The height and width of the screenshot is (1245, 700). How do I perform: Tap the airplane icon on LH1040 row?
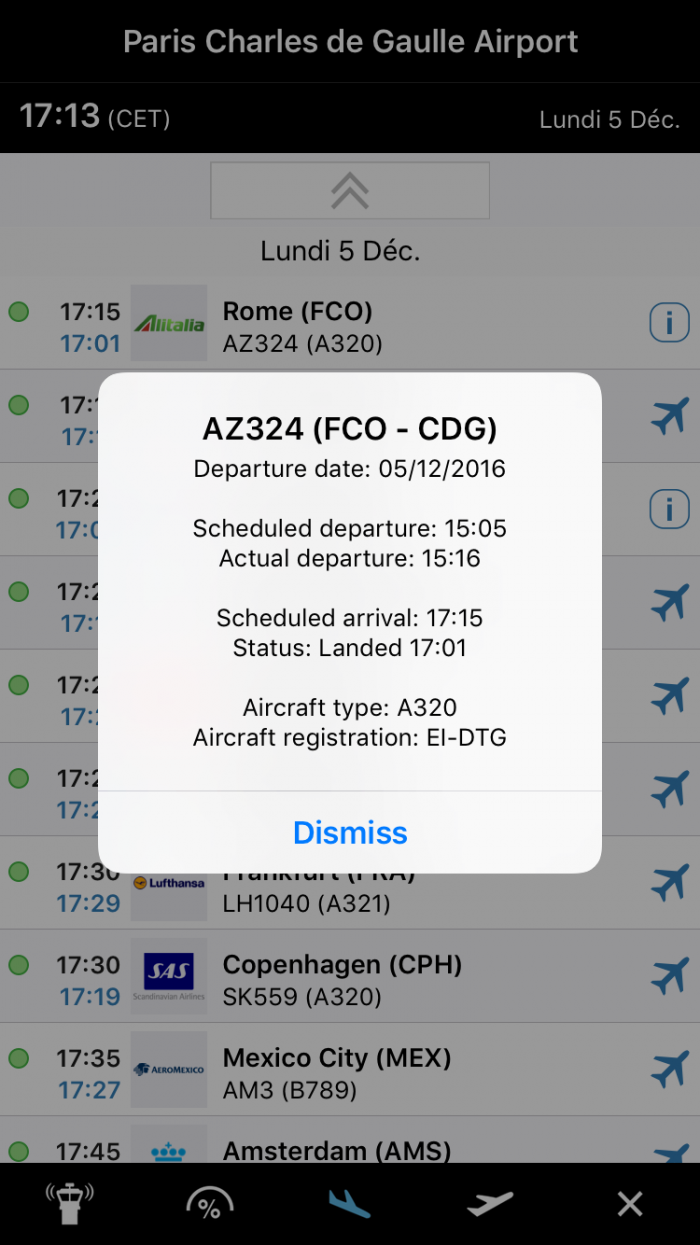click(x=669, y=883)
